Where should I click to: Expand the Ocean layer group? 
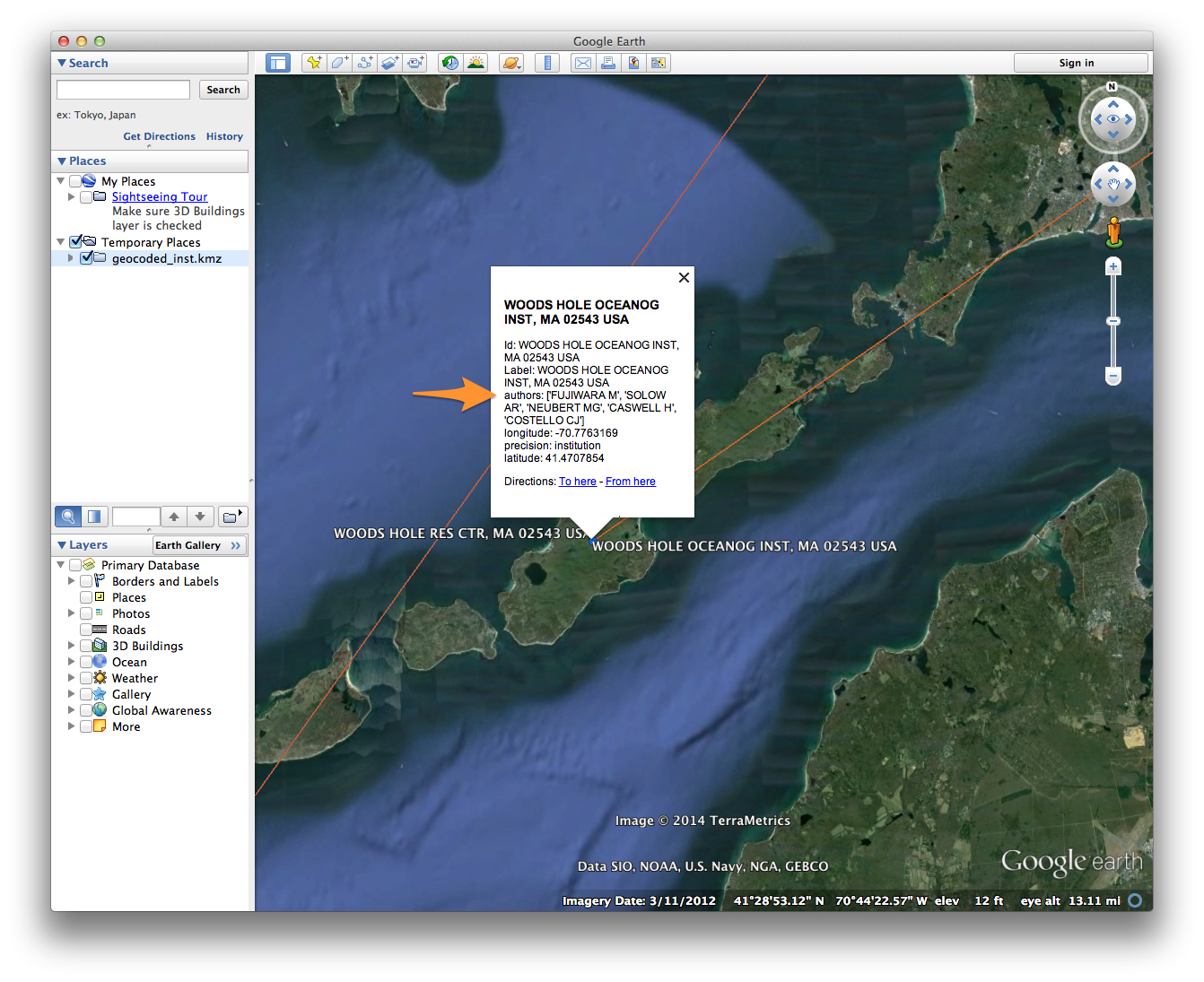tap(72, 662)
